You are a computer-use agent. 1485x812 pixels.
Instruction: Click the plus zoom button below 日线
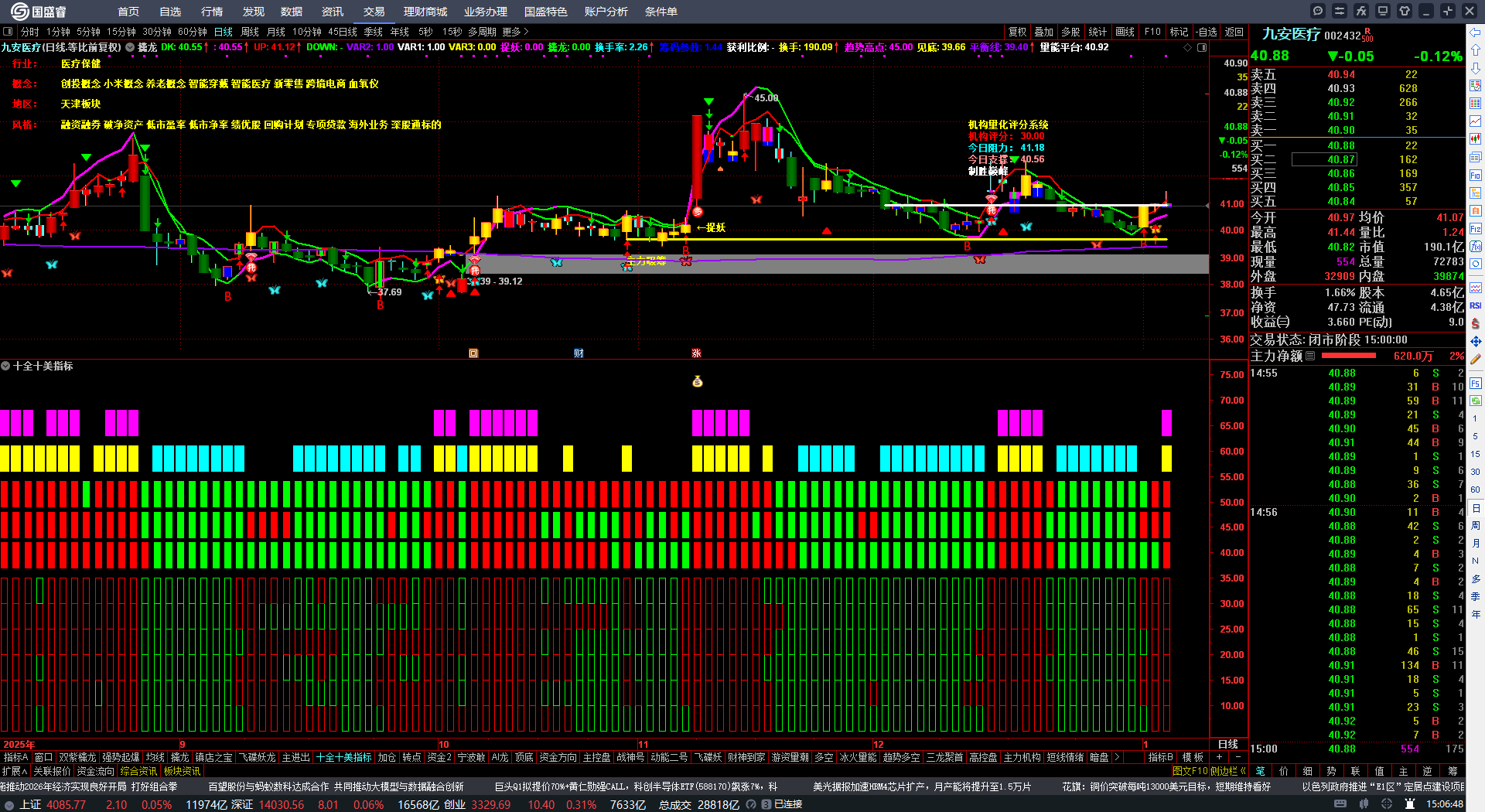1220,757
